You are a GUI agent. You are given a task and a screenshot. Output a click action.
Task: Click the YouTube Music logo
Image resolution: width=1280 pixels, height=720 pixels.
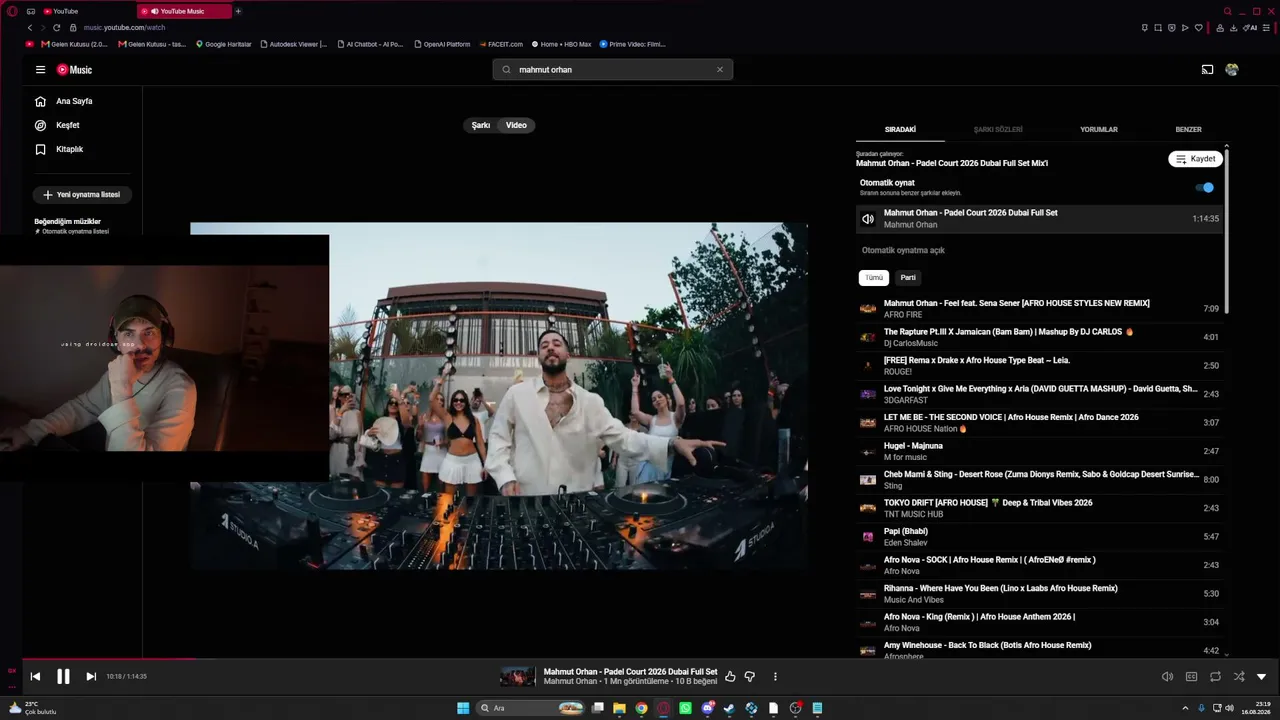pyautogui.click(x=74, y=70)
